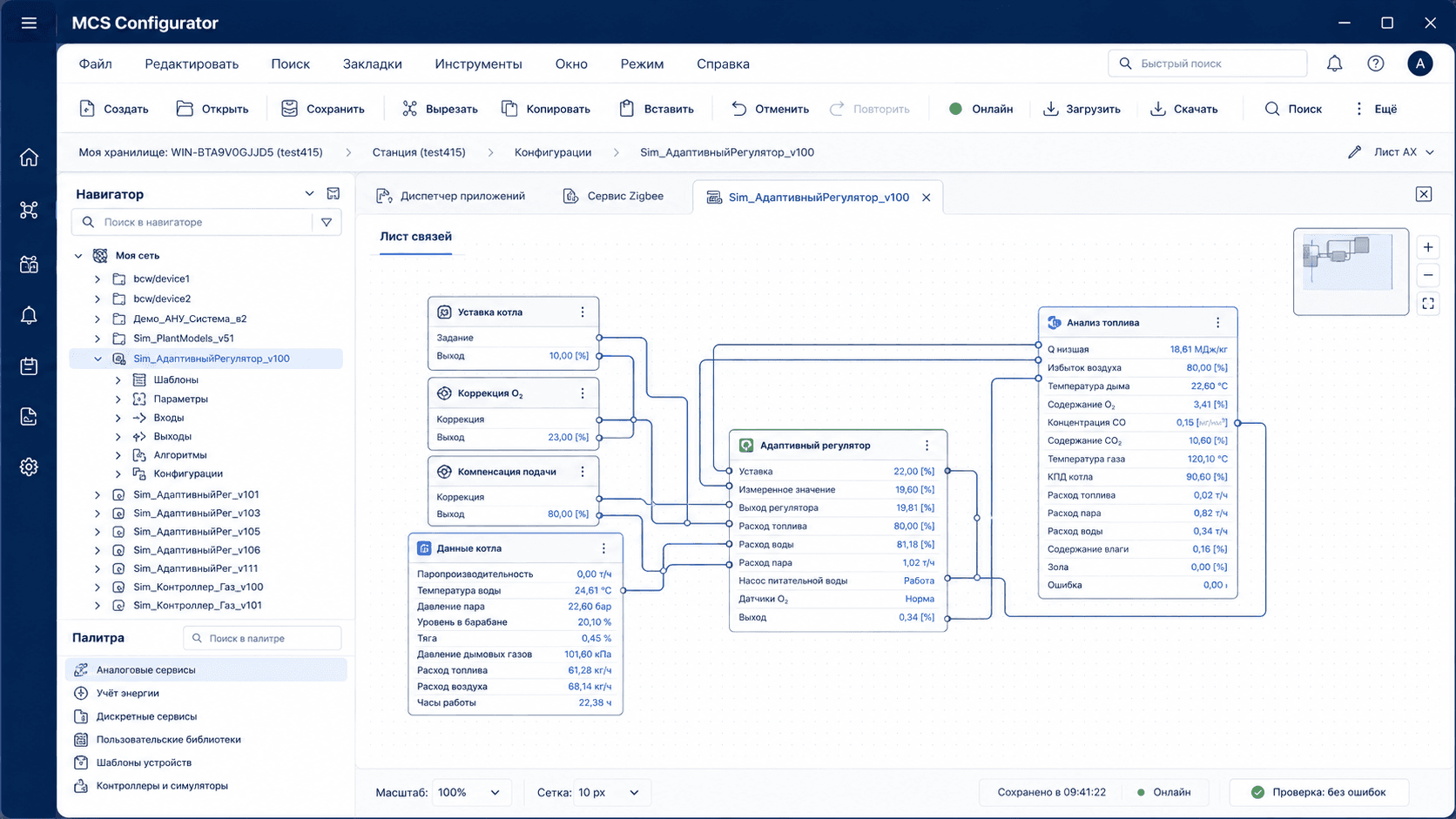This screenshot has width=1456, height=819.
Task: Open the network topology sidebar icon
Action: pyautogui.click(x=29, y=210)
